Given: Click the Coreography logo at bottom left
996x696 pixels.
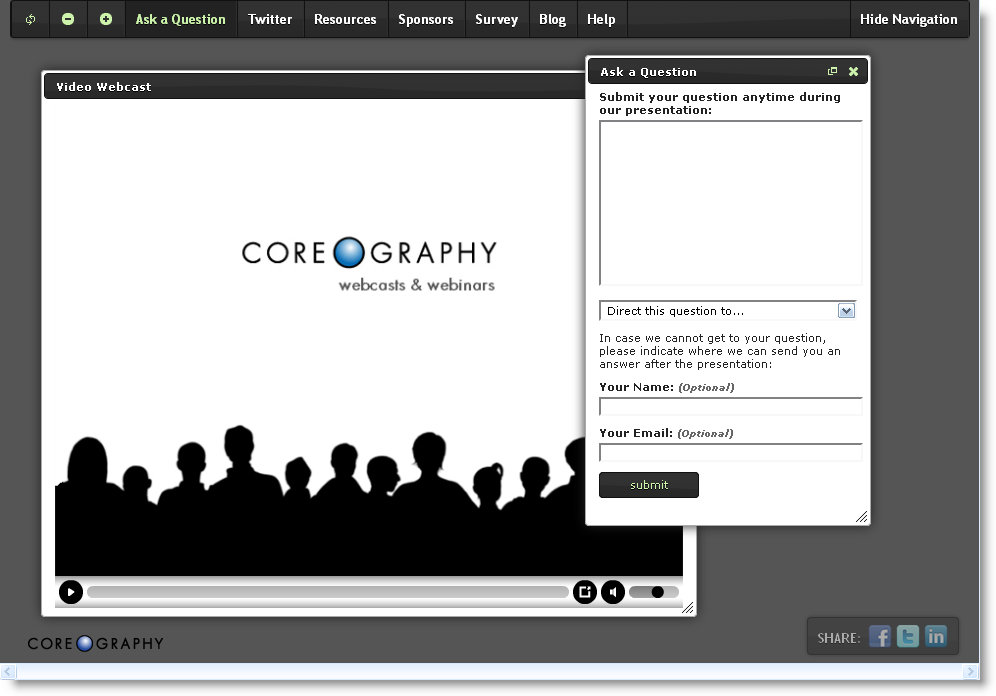Looking at the screenshot, I should pyautogui.click(x=95, y=643).
